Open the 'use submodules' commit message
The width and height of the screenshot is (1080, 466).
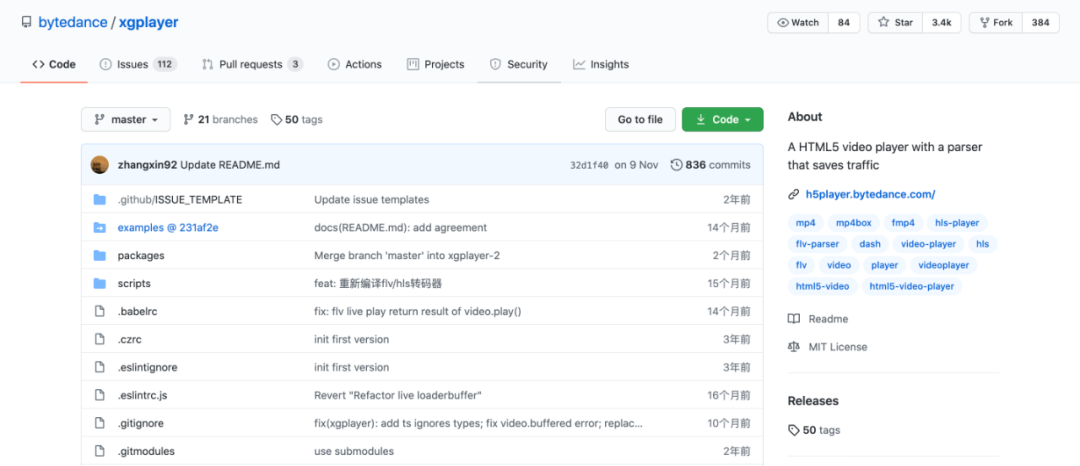(x=354, y=452)
